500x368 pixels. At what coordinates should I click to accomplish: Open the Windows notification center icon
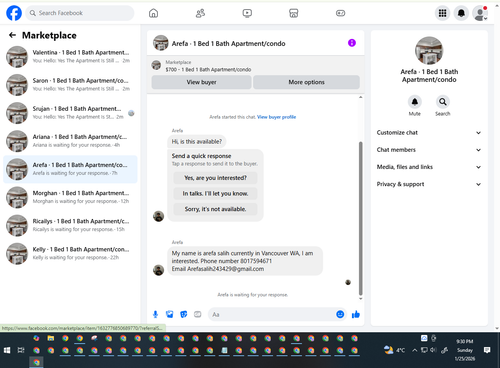tap(487, 350)
